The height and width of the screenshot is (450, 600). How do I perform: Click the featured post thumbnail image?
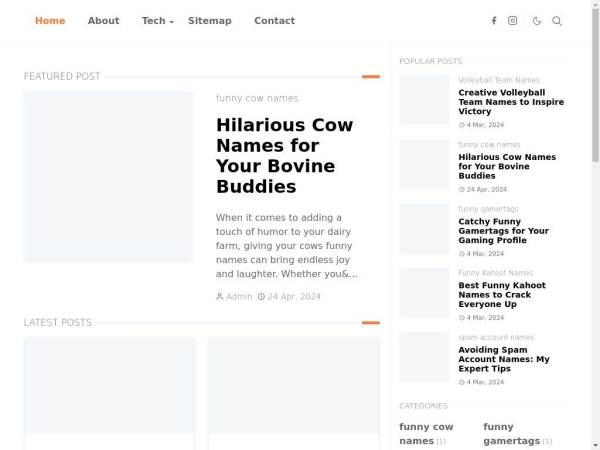[108, 176]
